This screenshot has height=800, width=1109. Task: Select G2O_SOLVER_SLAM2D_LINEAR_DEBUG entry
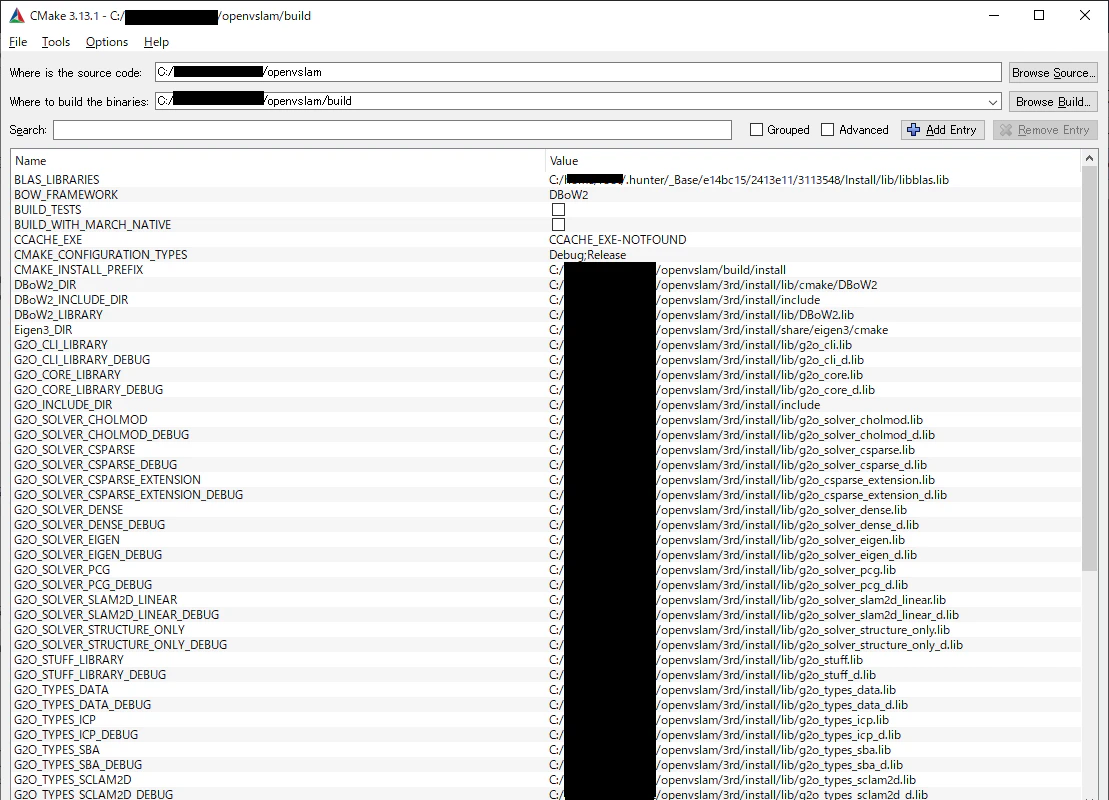(x=117, y=615)
